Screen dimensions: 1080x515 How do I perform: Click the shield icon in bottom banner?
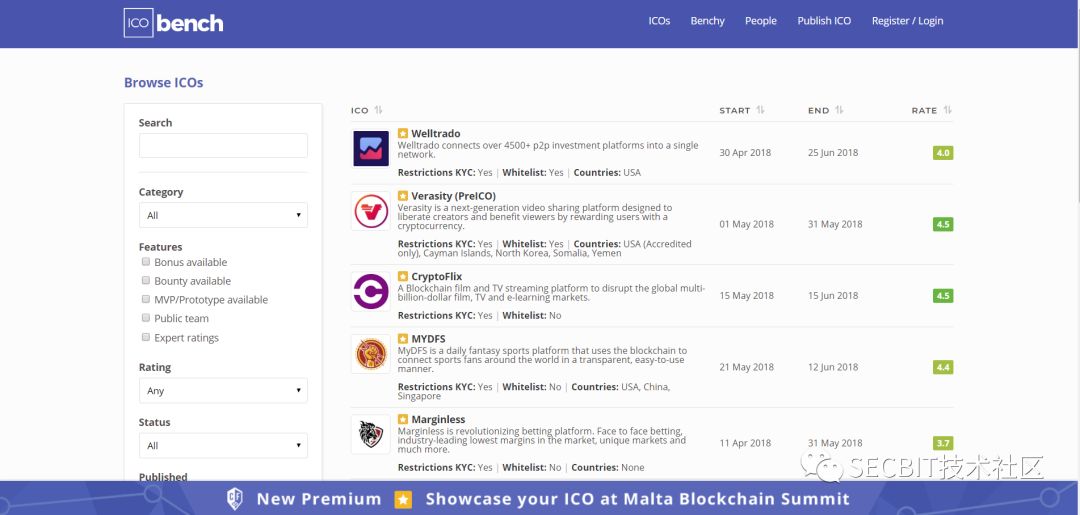[x=236, y=498]
